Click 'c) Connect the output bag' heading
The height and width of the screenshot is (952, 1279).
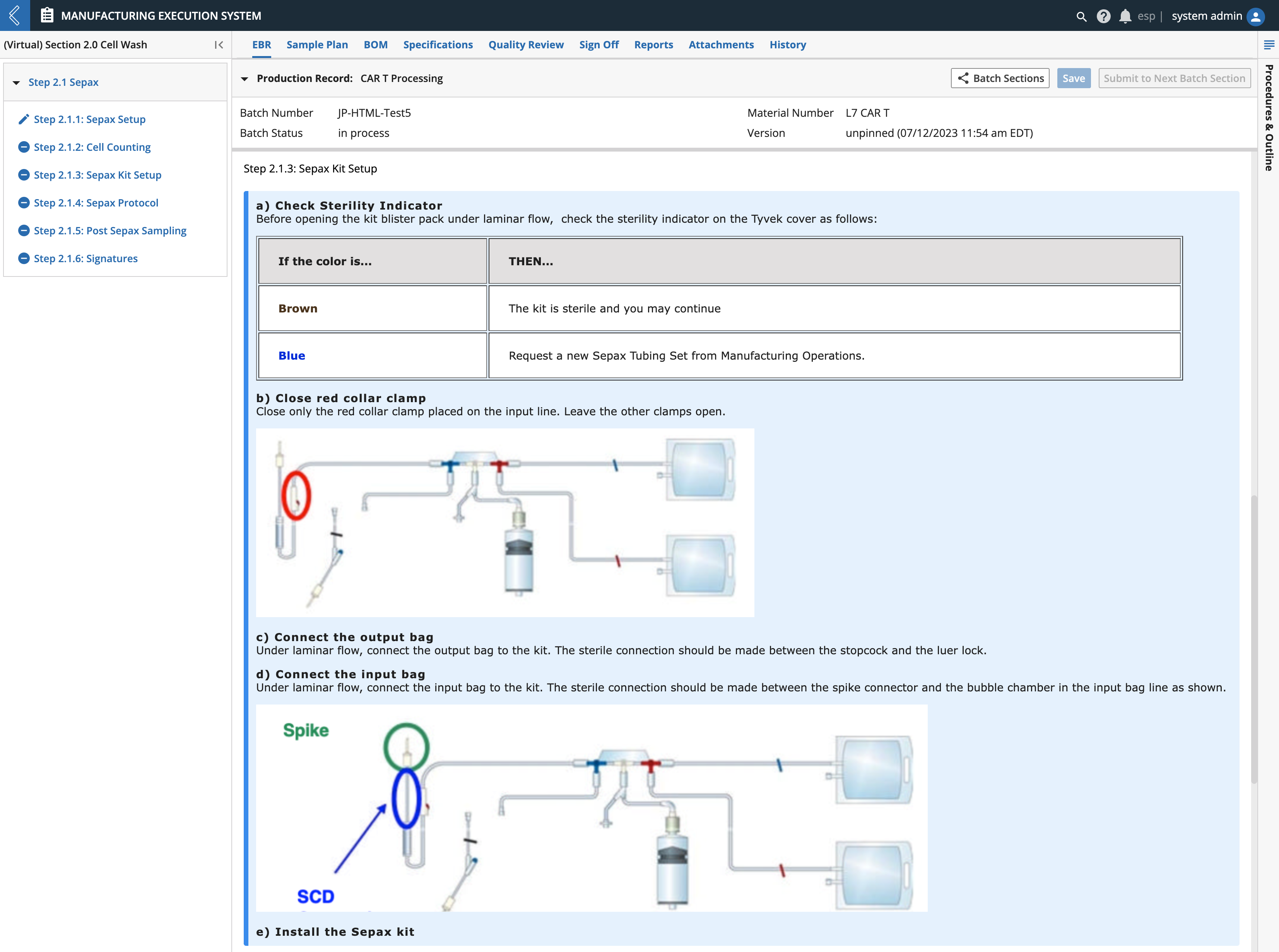345,637
